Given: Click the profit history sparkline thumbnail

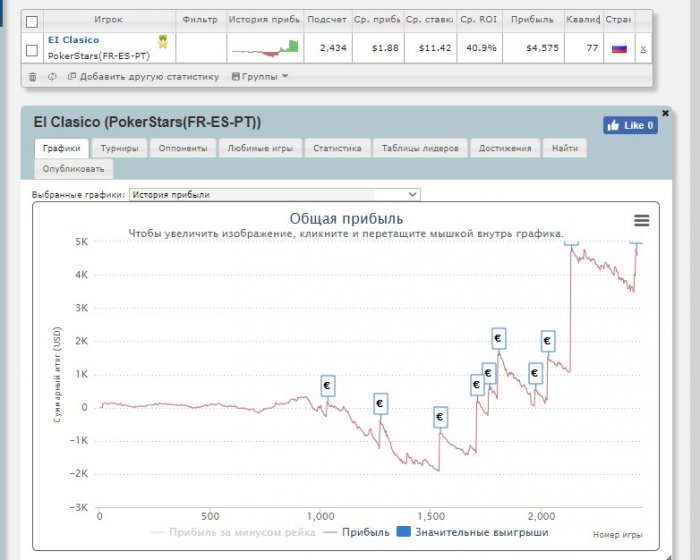Looking at the screenshot, I should 265,48.
